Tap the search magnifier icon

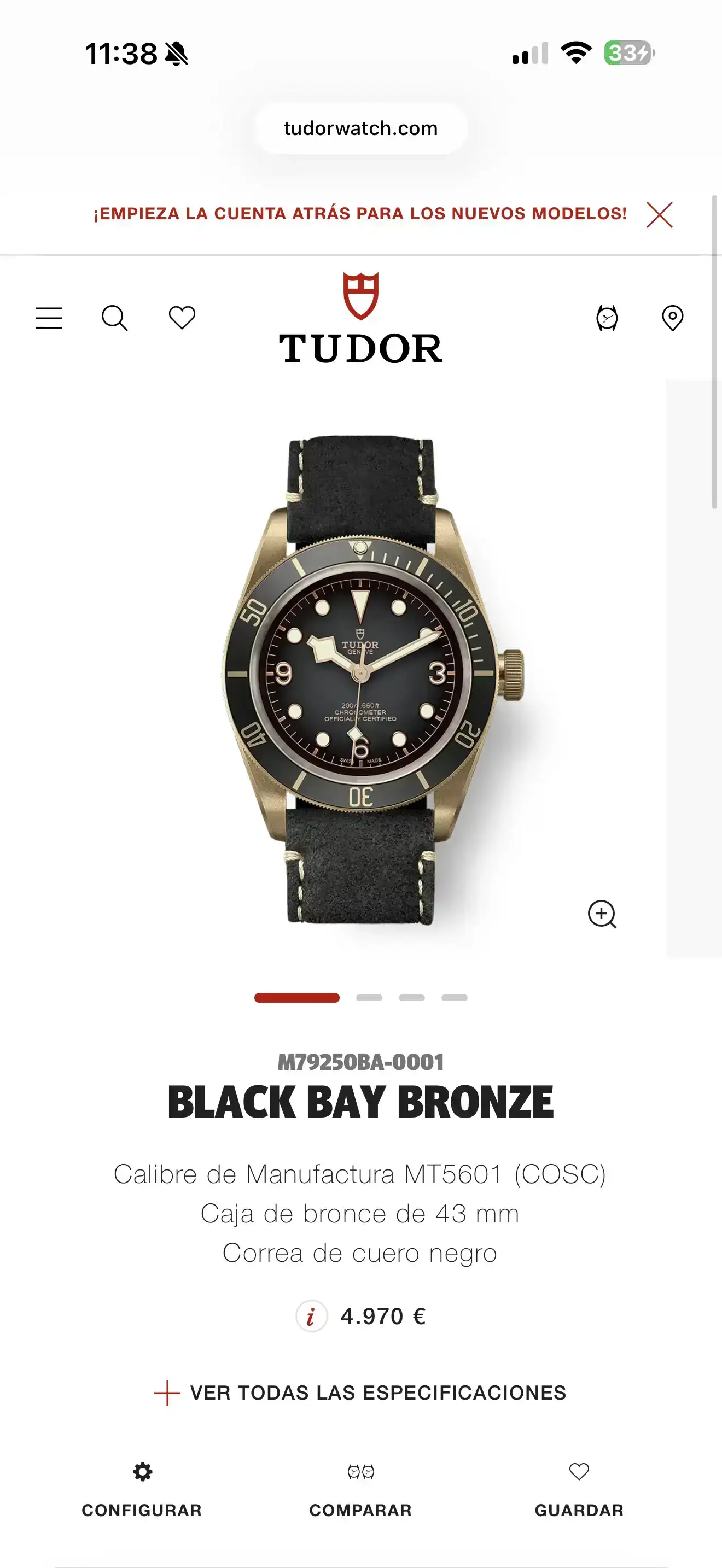point(114,318)
